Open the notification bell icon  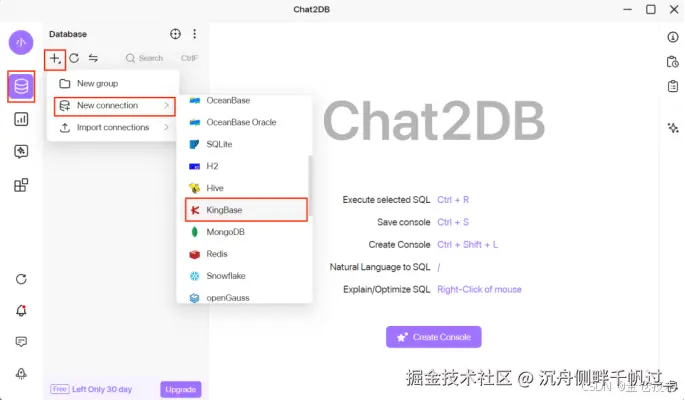21,310
